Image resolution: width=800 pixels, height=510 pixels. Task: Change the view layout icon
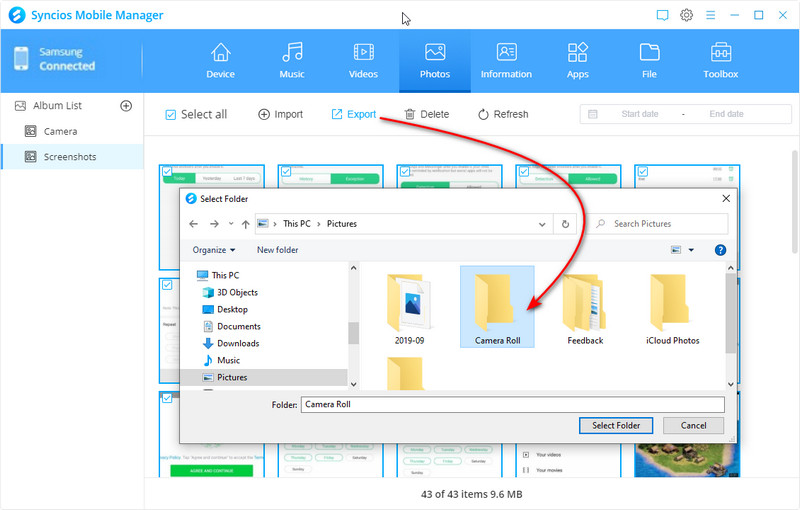point(676,250)
